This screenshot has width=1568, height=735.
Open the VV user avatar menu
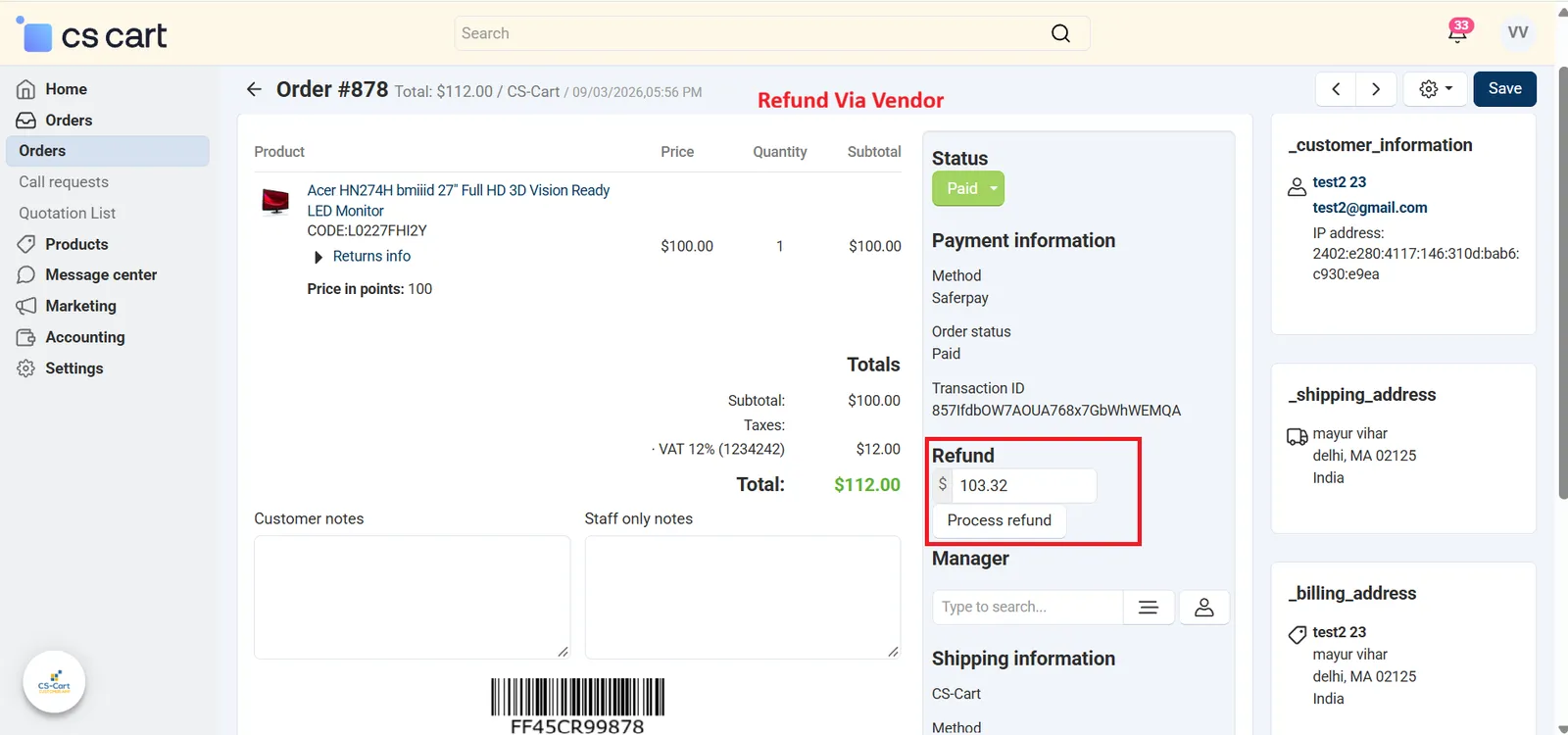coord(1518,32)
